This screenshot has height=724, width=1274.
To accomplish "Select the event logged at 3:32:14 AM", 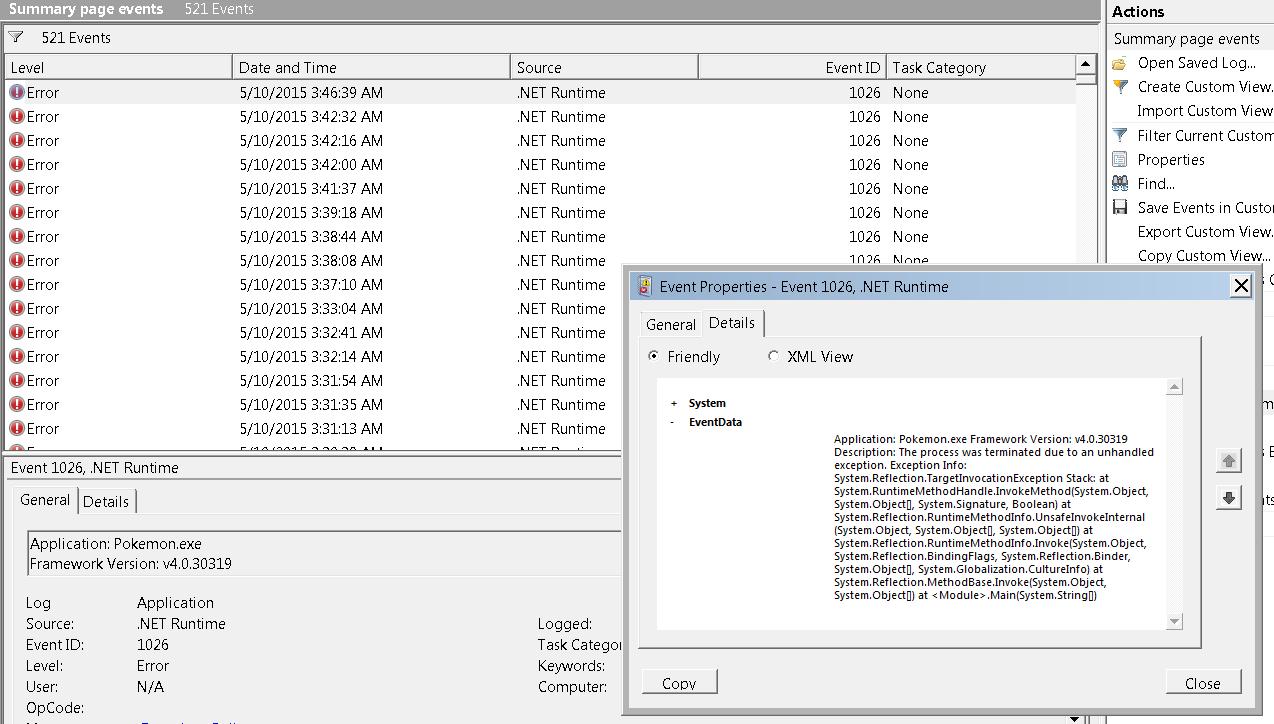I will (314, 356).
